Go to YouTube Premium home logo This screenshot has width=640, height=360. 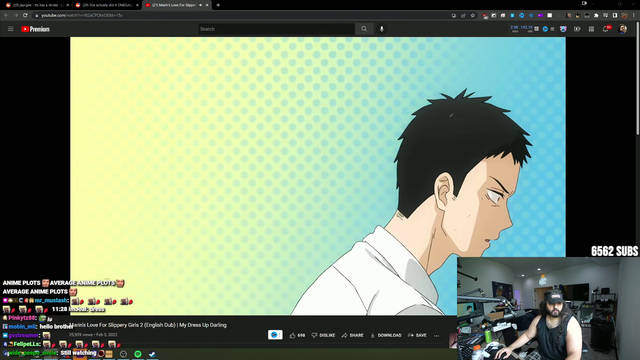pyautogui.click(x=36, y=29)
